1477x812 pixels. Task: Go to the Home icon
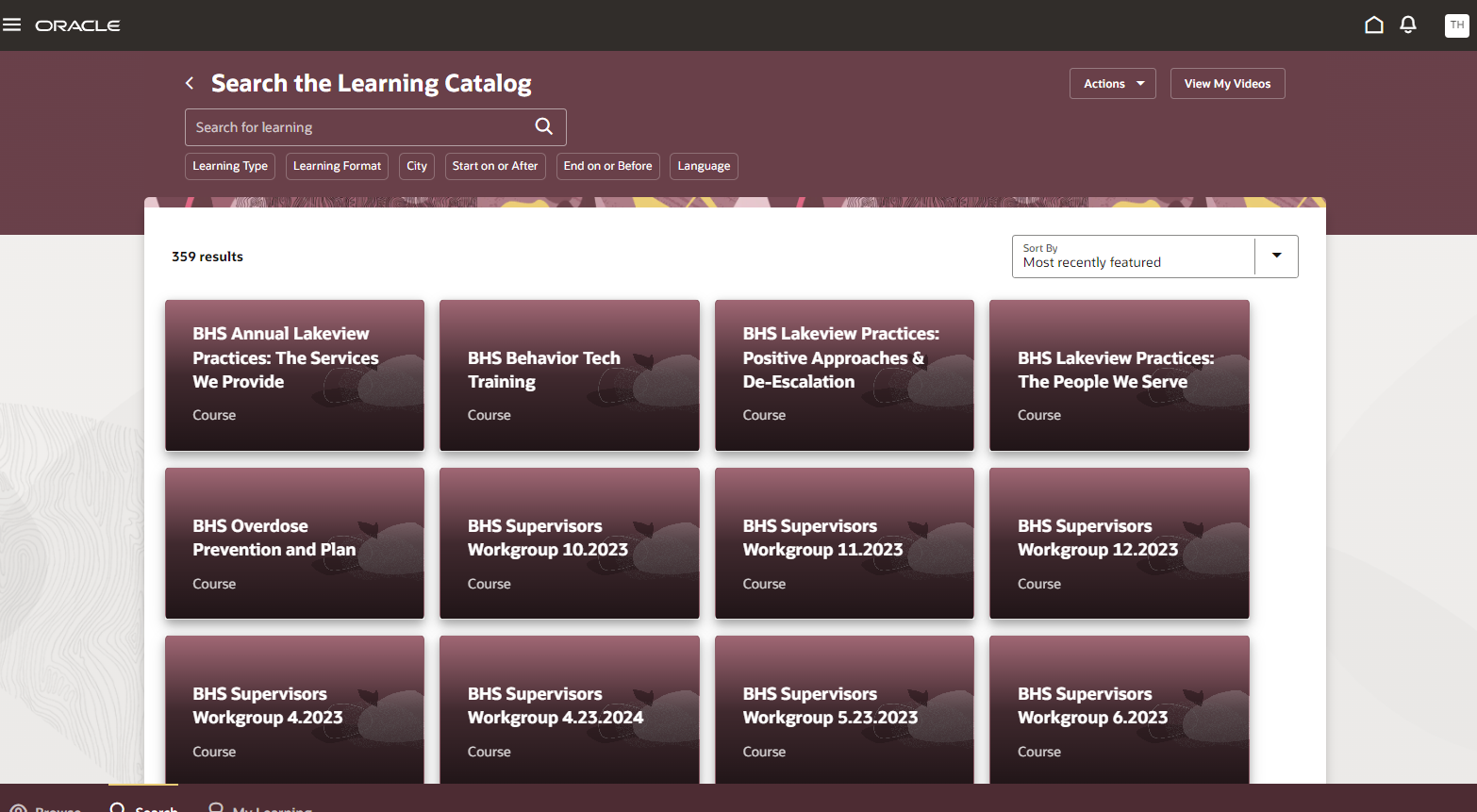coord(1374,25)
